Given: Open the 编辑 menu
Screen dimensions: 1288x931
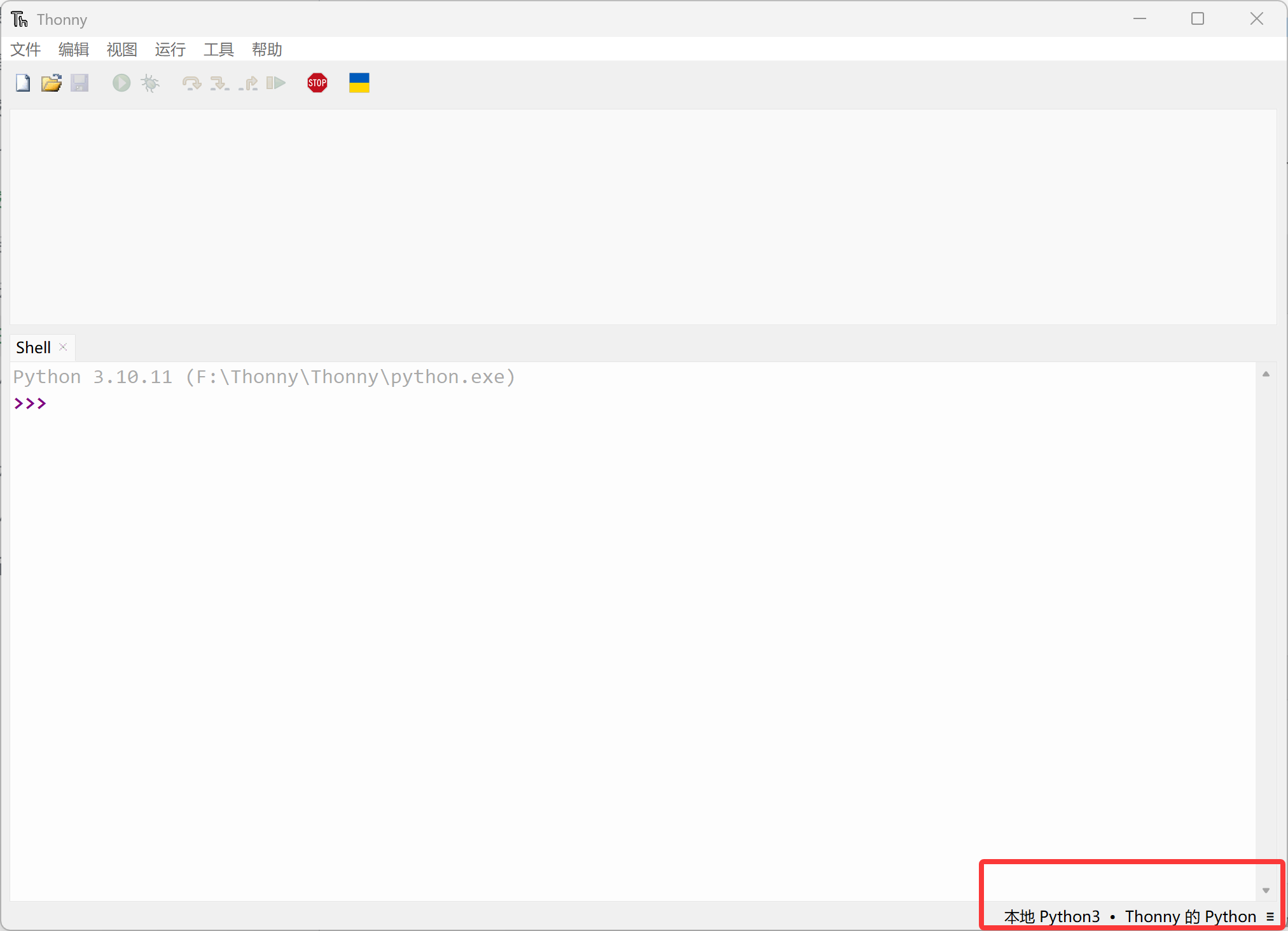Looking at the screenshot, I should (x=74, y=50).
